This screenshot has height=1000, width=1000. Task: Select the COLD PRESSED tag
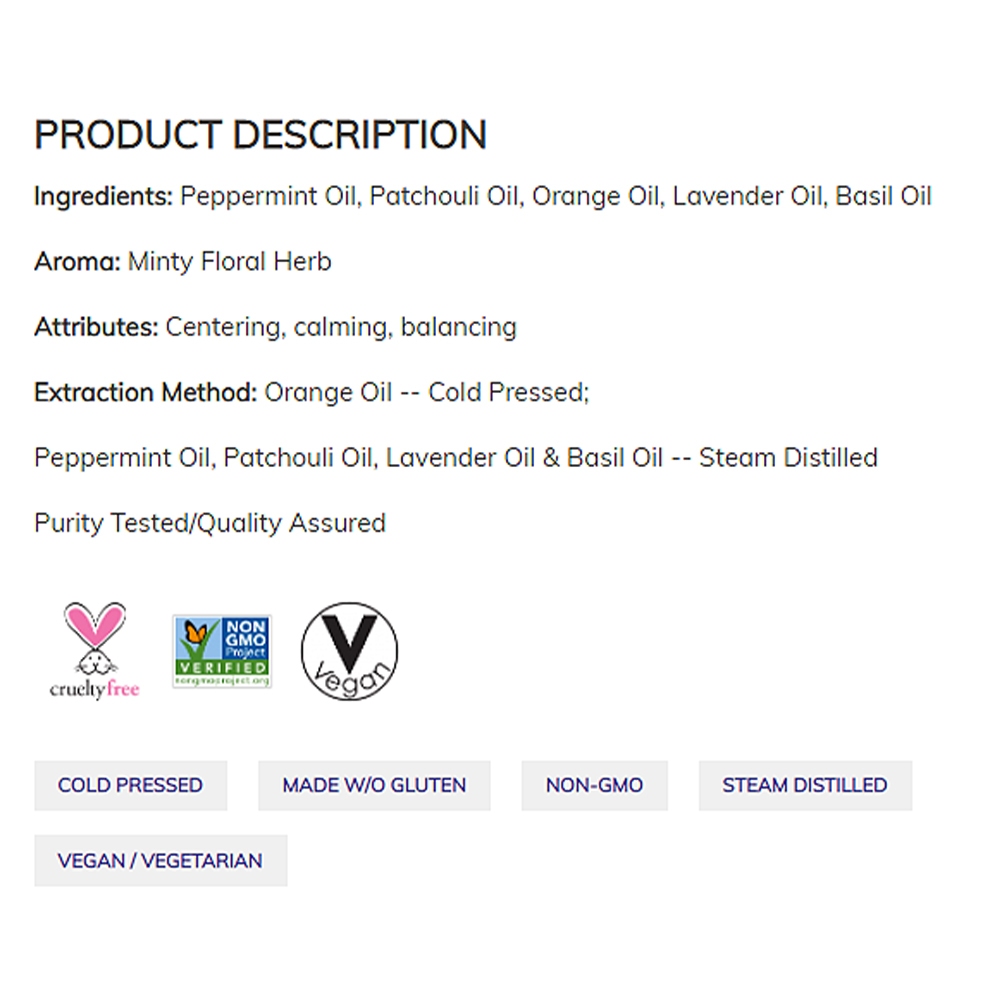coord(130,785)
